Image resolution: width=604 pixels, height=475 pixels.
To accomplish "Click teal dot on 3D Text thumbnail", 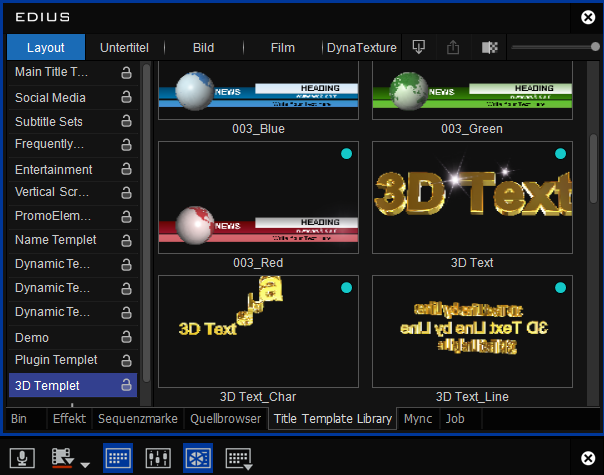I will [560, 154].
